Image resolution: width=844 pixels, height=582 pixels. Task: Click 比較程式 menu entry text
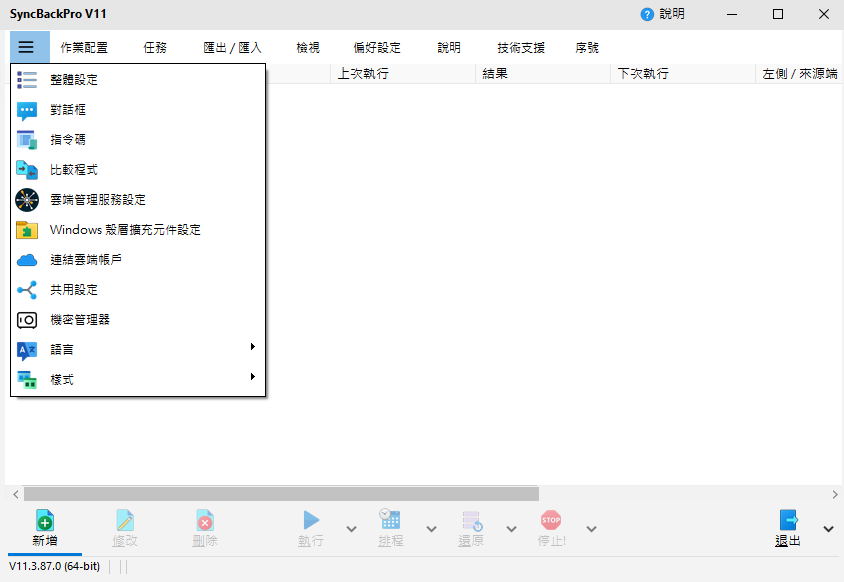(x=74, y=170)
